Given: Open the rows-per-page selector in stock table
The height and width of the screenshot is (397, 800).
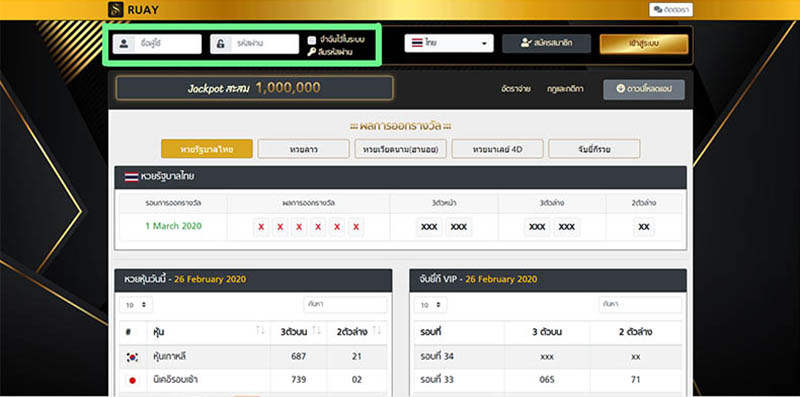Looking at the screenshot, I should point(136,305).
